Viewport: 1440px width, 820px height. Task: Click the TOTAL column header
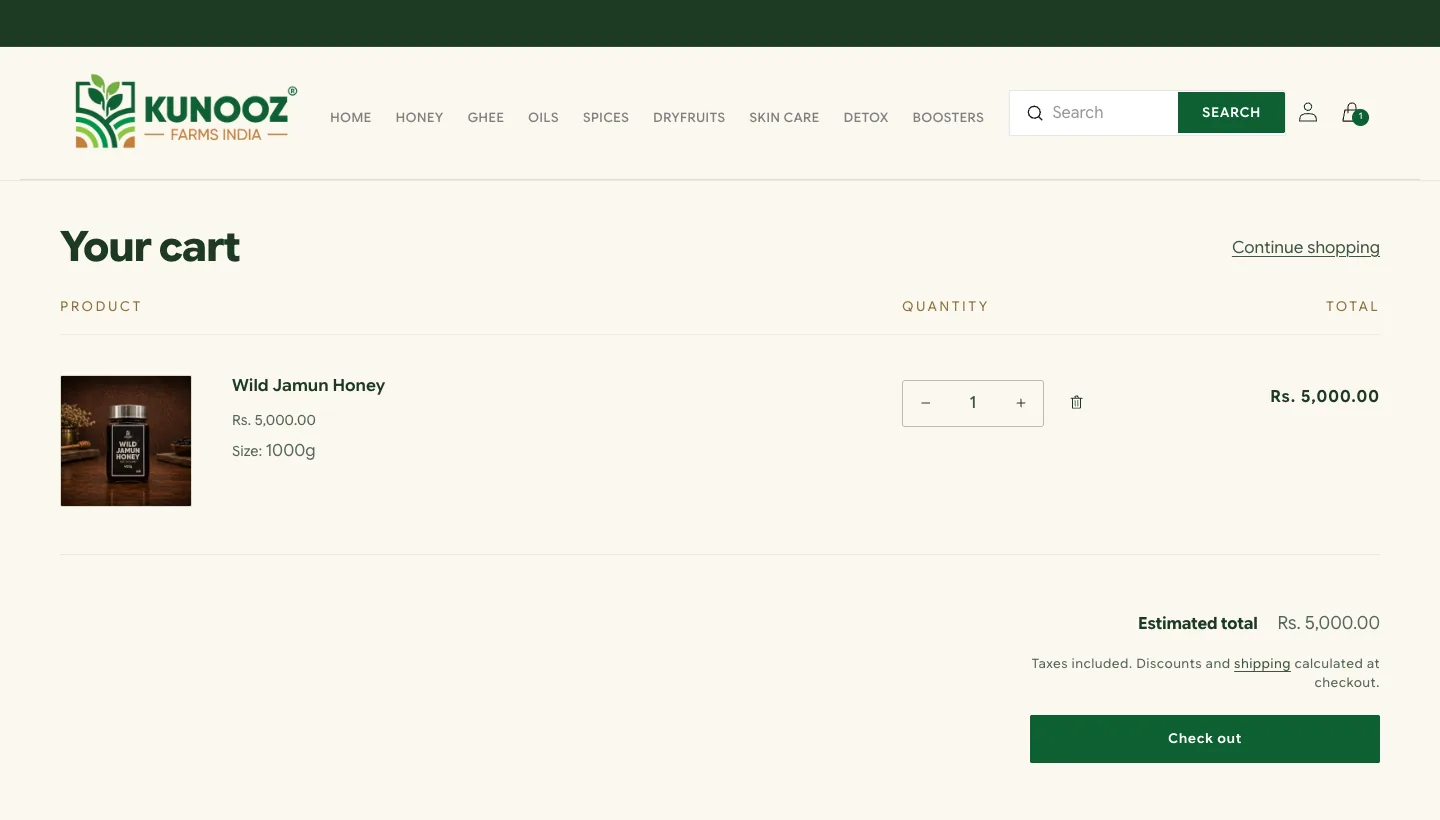point(1353,306)
